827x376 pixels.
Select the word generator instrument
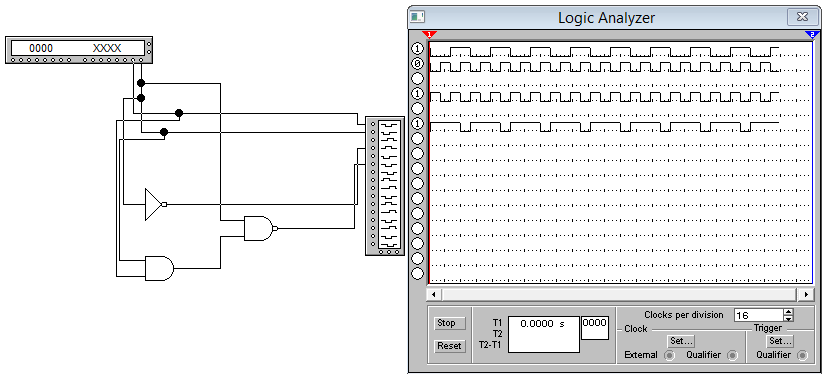pos(79,50)
